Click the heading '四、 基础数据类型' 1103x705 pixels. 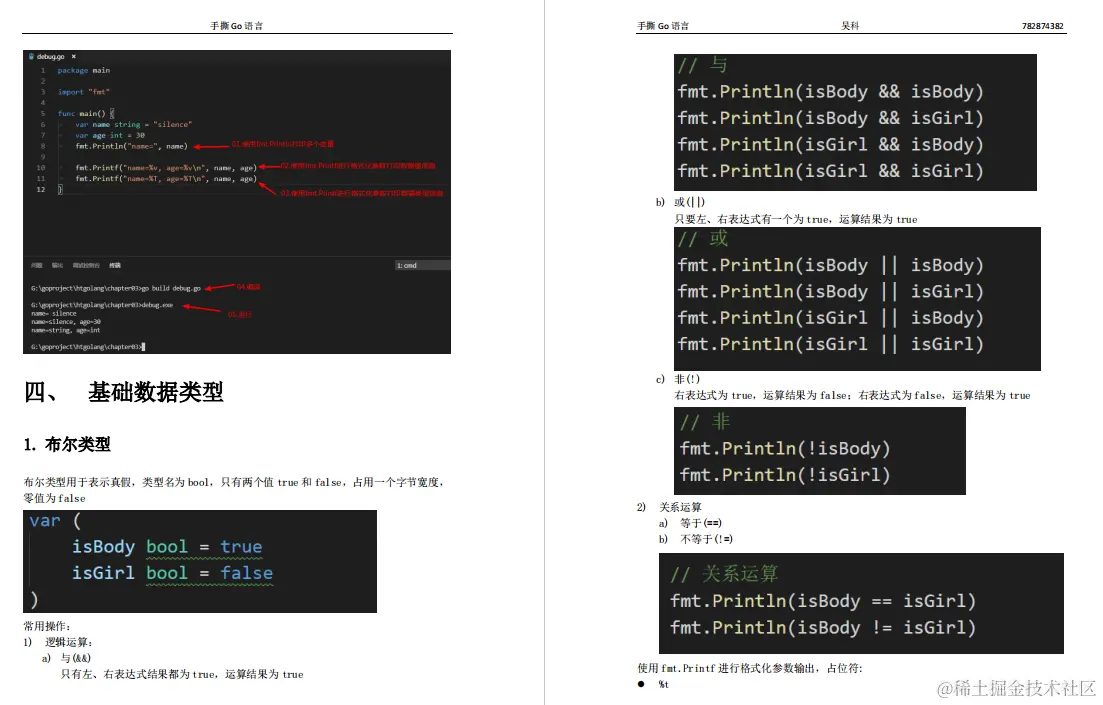click(x=124, y=392)
